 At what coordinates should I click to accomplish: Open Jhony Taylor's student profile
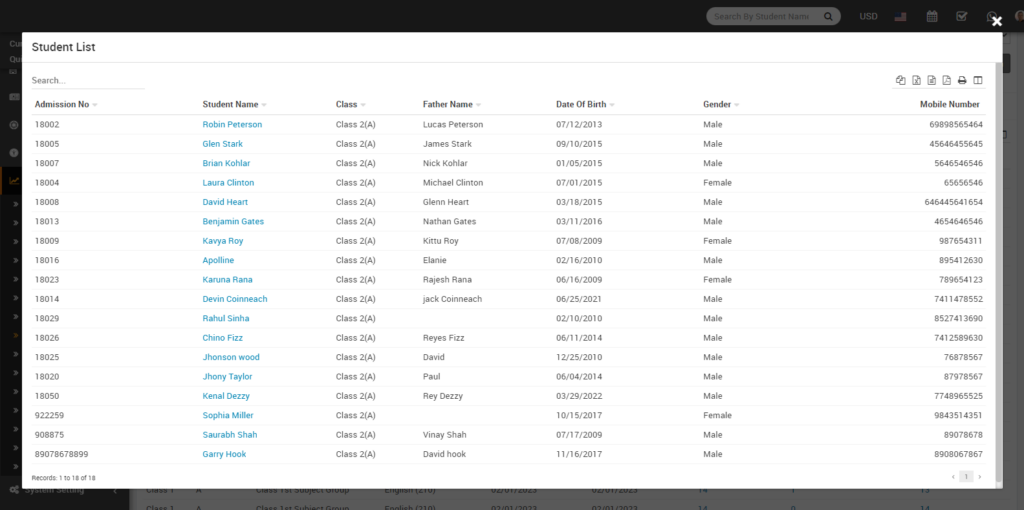point(227,377)
